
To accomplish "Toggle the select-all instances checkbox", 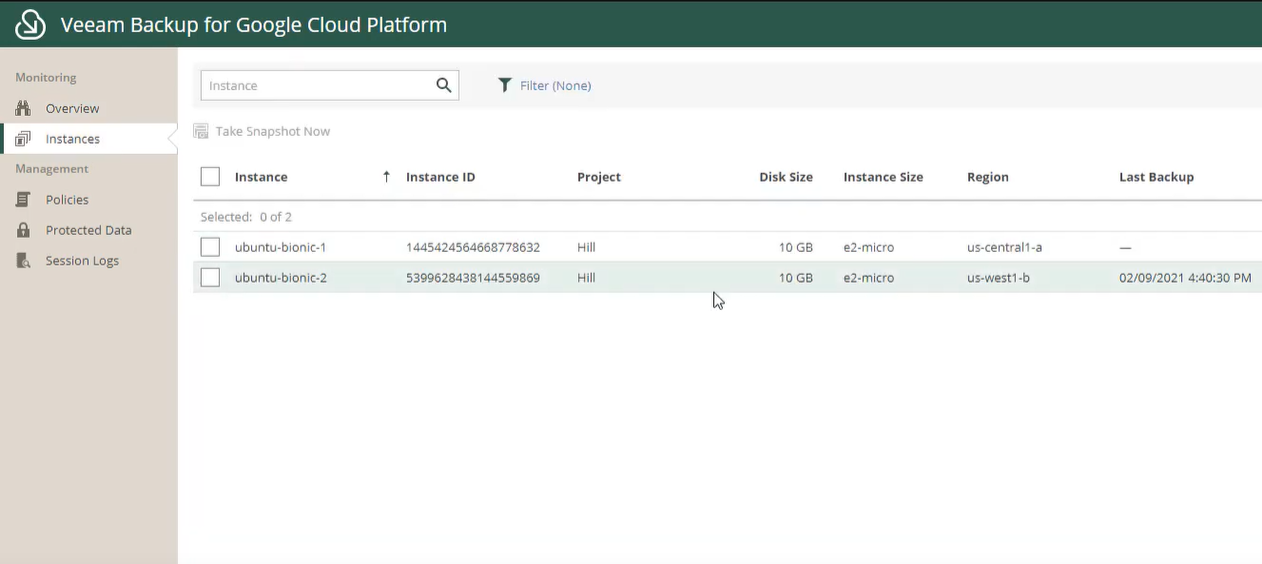I will pos(210,177).
